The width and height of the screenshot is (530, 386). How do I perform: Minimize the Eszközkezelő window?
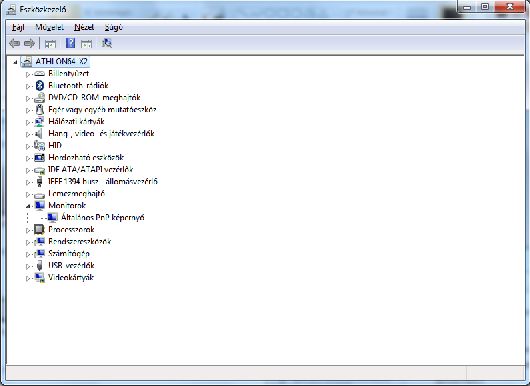[467, 7]
